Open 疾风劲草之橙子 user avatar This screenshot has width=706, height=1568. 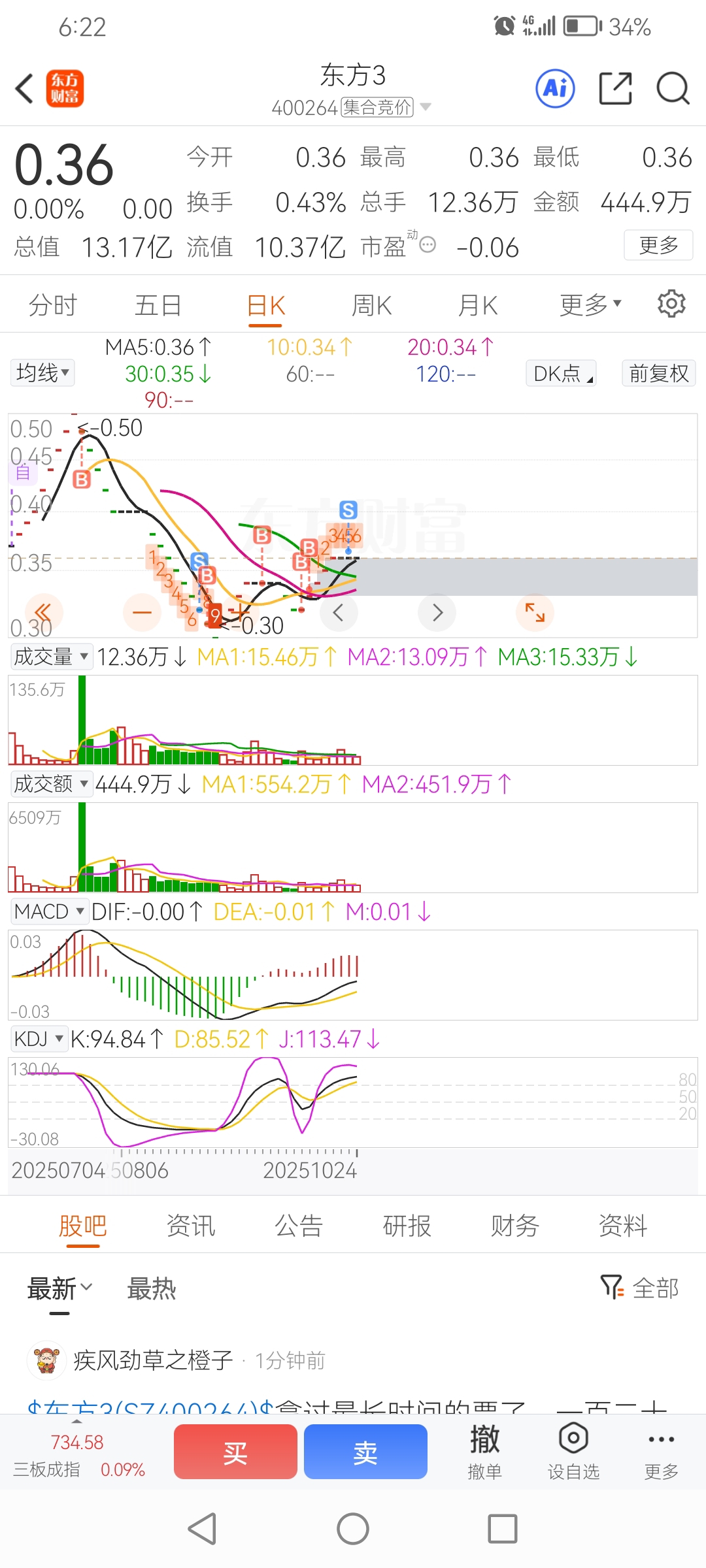pos(46,1360)
